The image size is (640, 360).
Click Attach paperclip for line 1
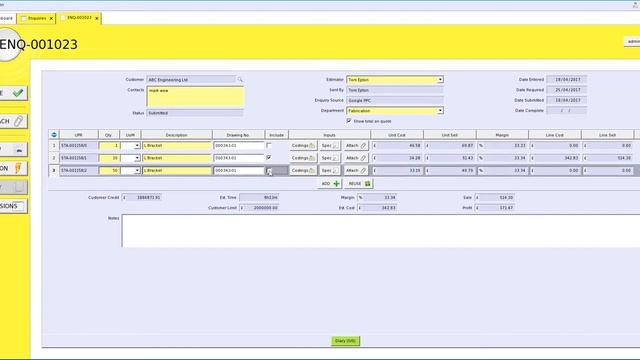[356, 146]
